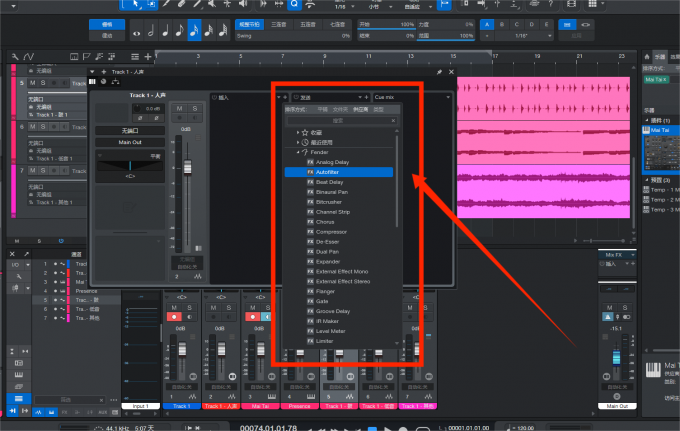This screenshot has height=431, width=680.
Task: Open Home icon in browser panel
Action: [647, 56]
